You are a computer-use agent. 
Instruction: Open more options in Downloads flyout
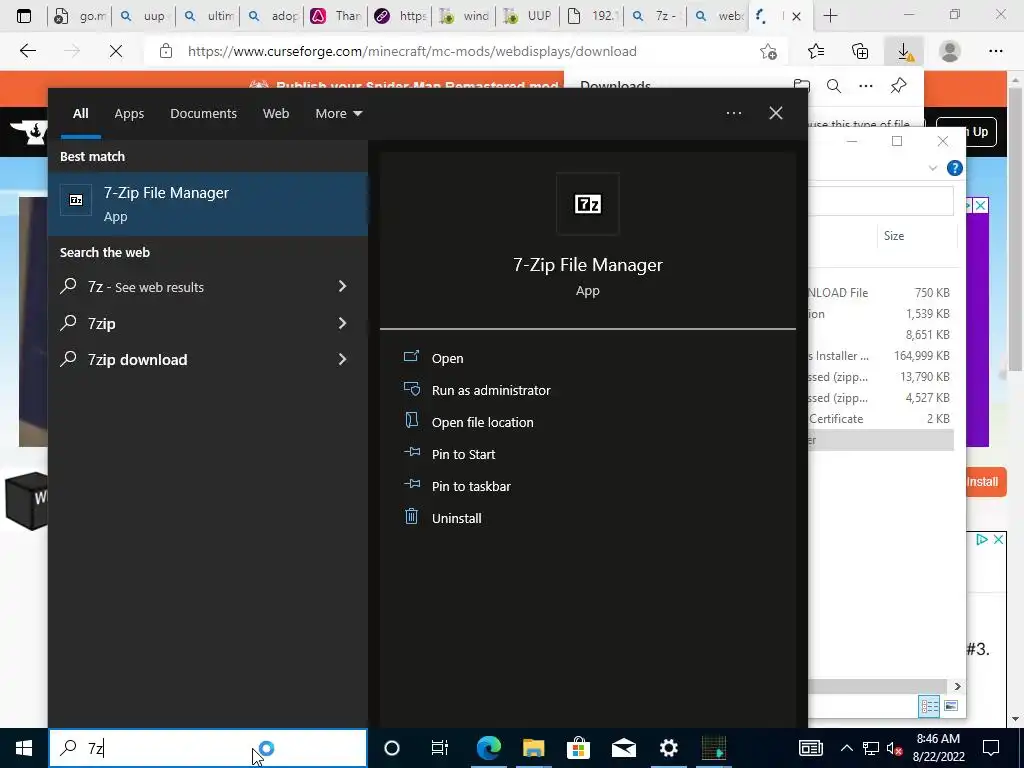point(866,86)
